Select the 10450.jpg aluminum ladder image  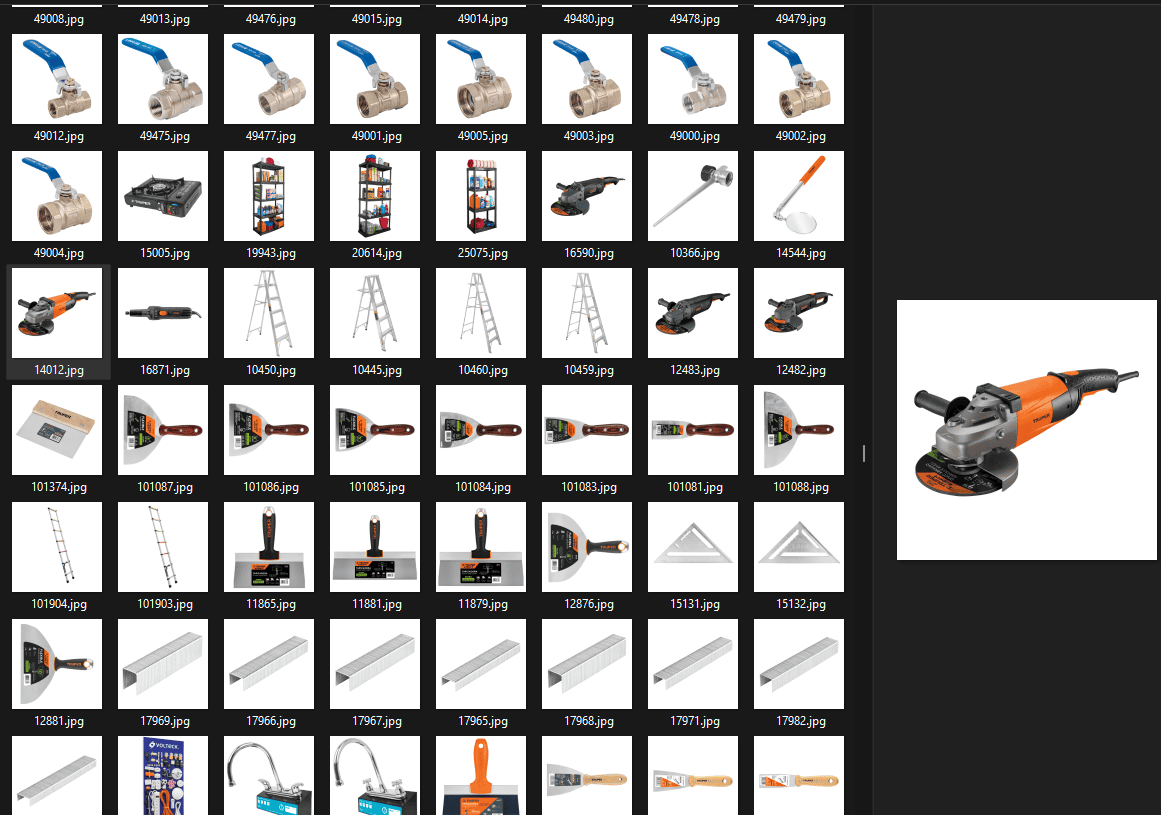pos(269,313)
